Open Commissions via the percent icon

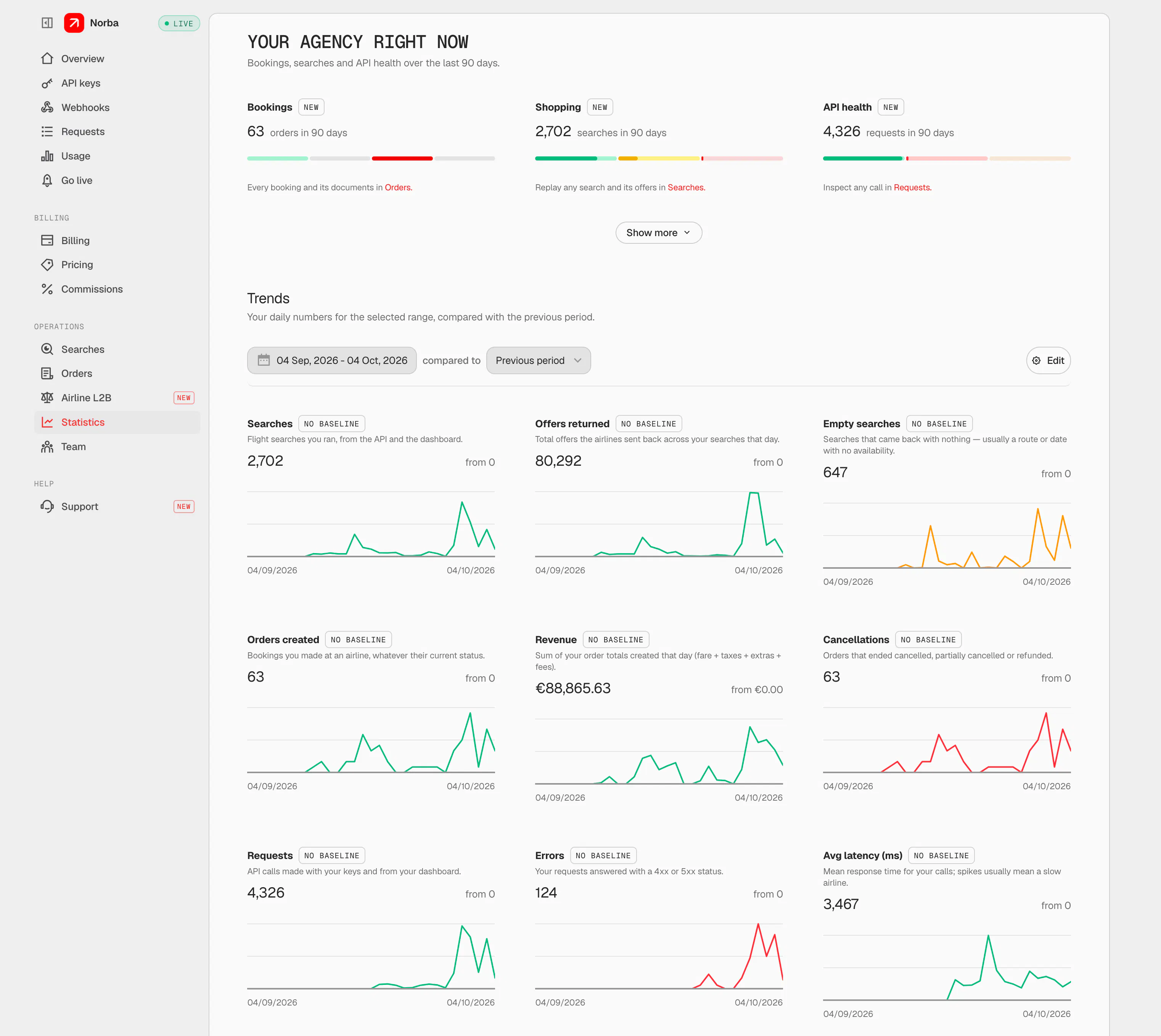tap(47, 289)
